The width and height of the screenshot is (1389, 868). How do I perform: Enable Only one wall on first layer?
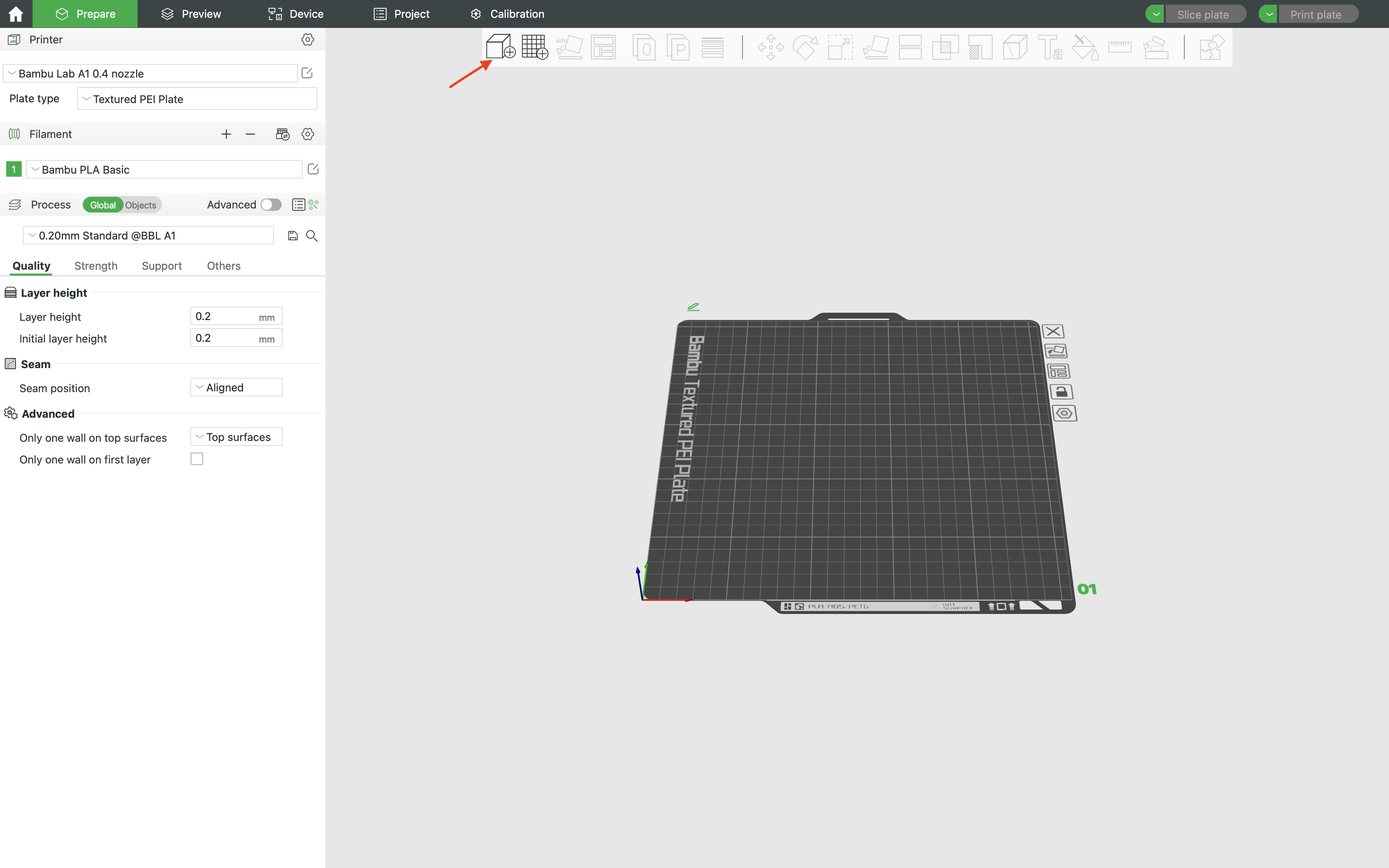197,459
